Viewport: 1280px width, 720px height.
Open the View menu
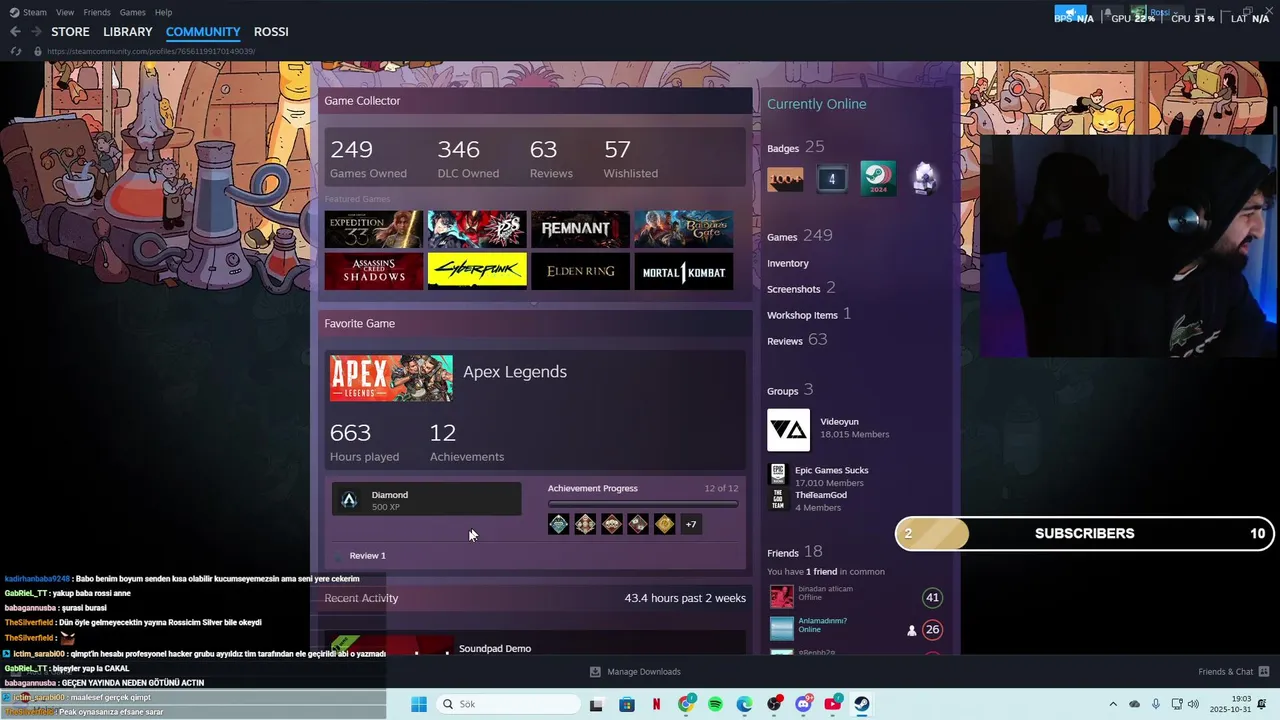(x=65, y=12)
